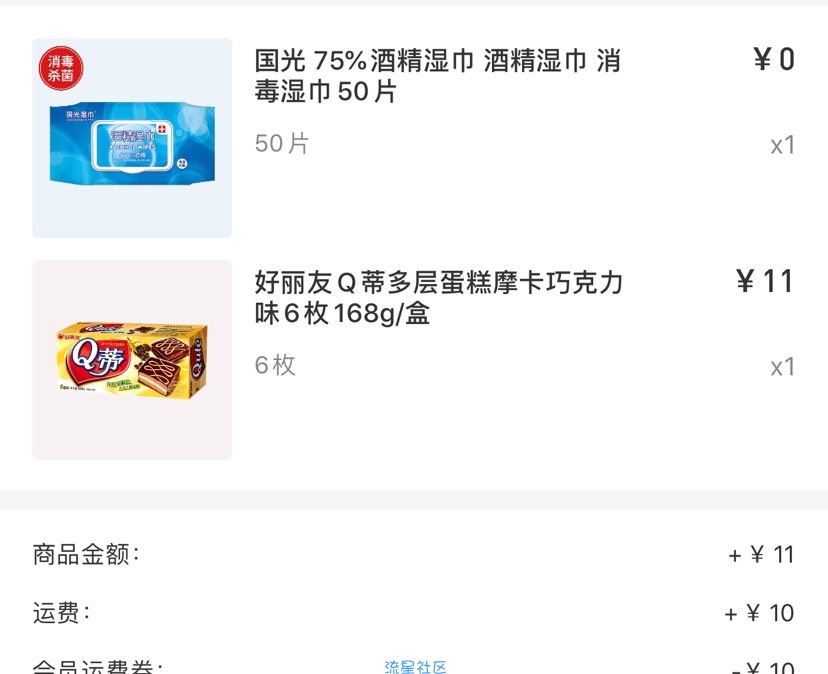Click the + ¥10 shipping fee value
The image size is (828, 674).
759,613
